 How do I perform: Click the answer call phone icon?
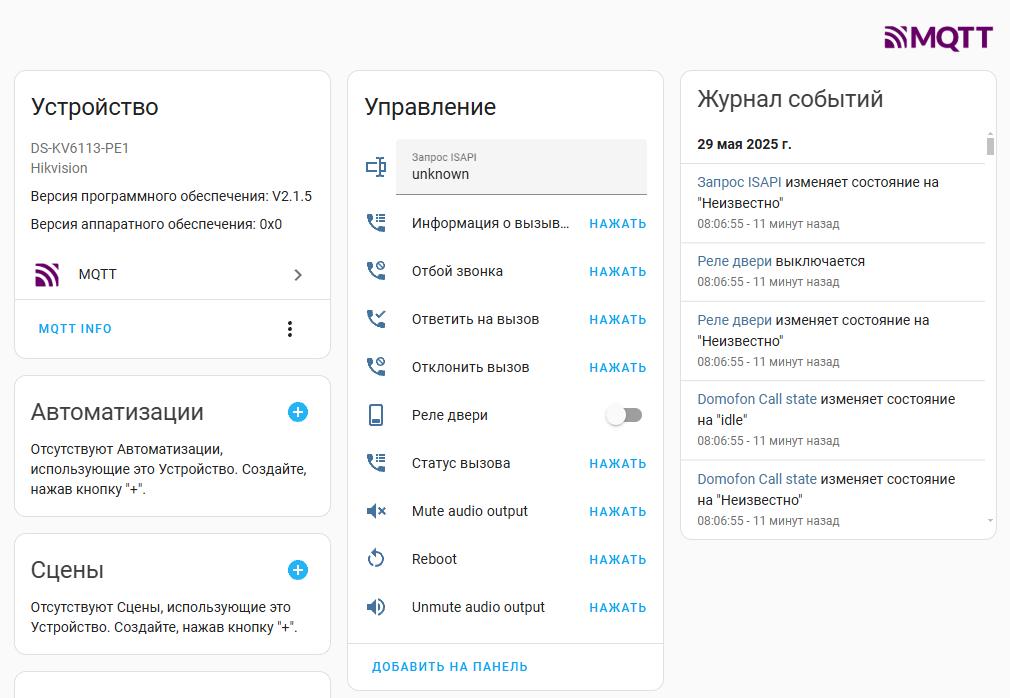[376, 319]
